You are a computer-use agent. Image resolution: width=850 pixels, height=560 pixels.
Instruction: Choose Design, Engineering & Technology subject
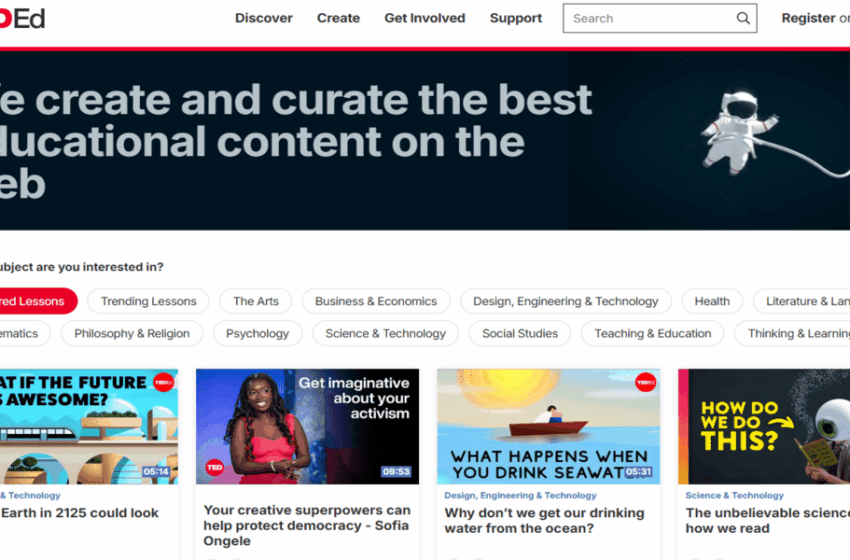tap(565, 301)
